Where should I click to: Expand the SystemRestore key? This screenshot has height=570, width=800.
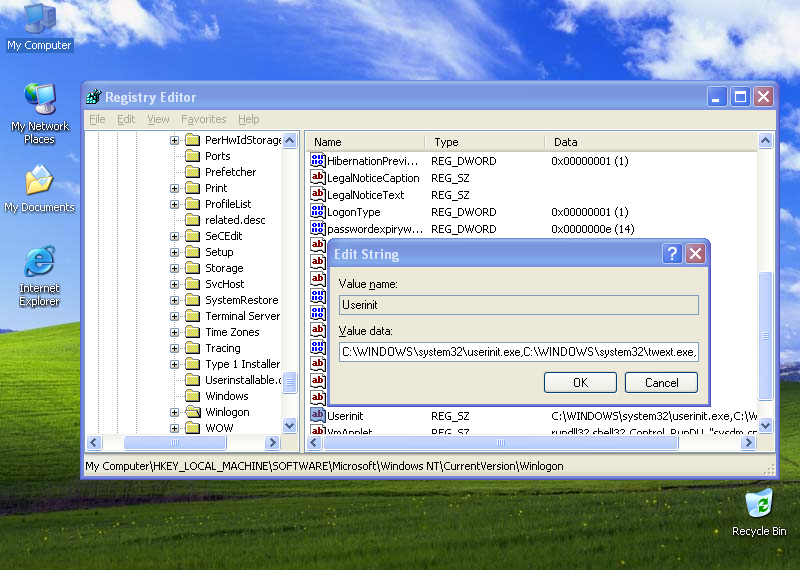click(174, 300)
